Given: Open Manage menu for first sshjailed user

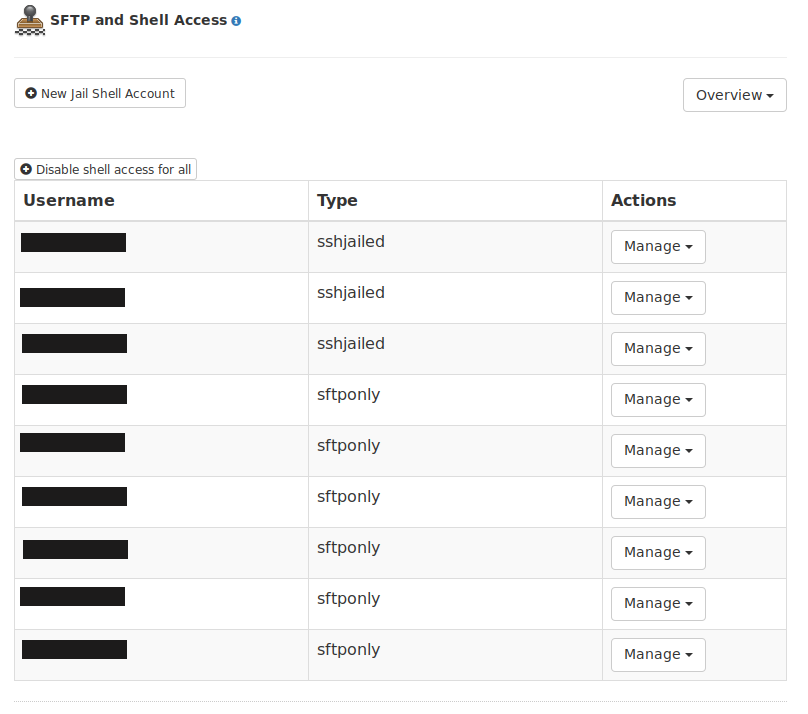Looking at the screenshot, I should click(x=658, y=247).
